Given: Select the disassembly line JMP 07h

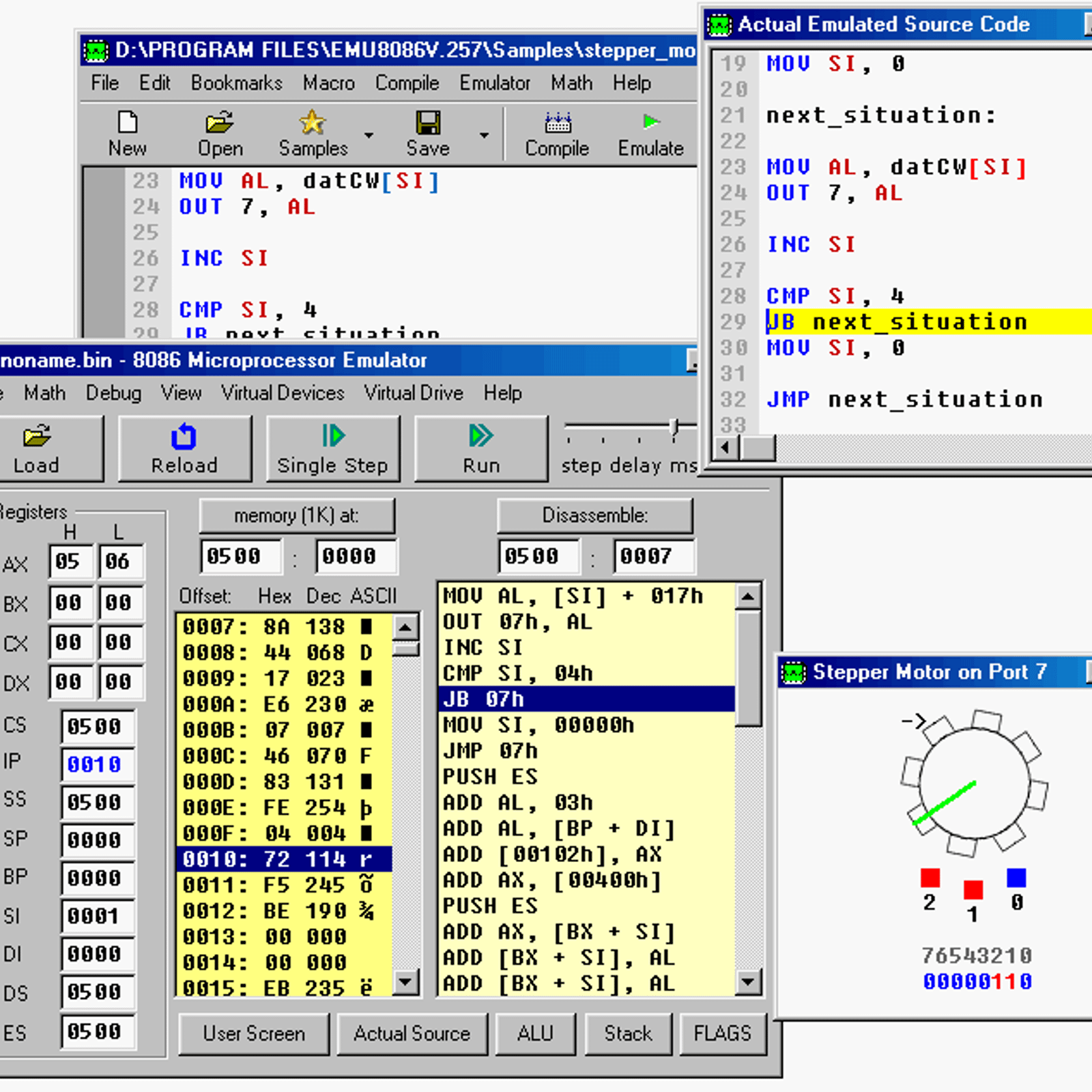Looking at the screenshot, I should click(587, 751).
